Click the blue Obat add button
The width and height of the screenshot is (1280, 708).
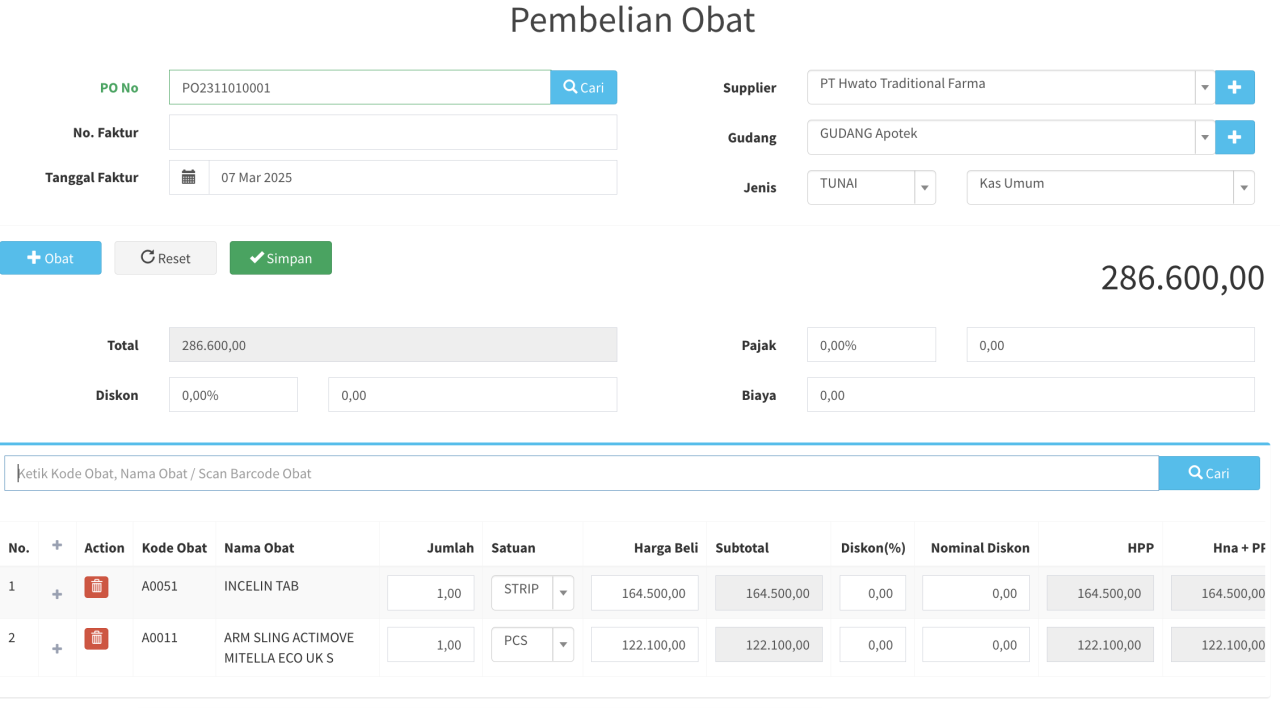click(x=50, y=258)
